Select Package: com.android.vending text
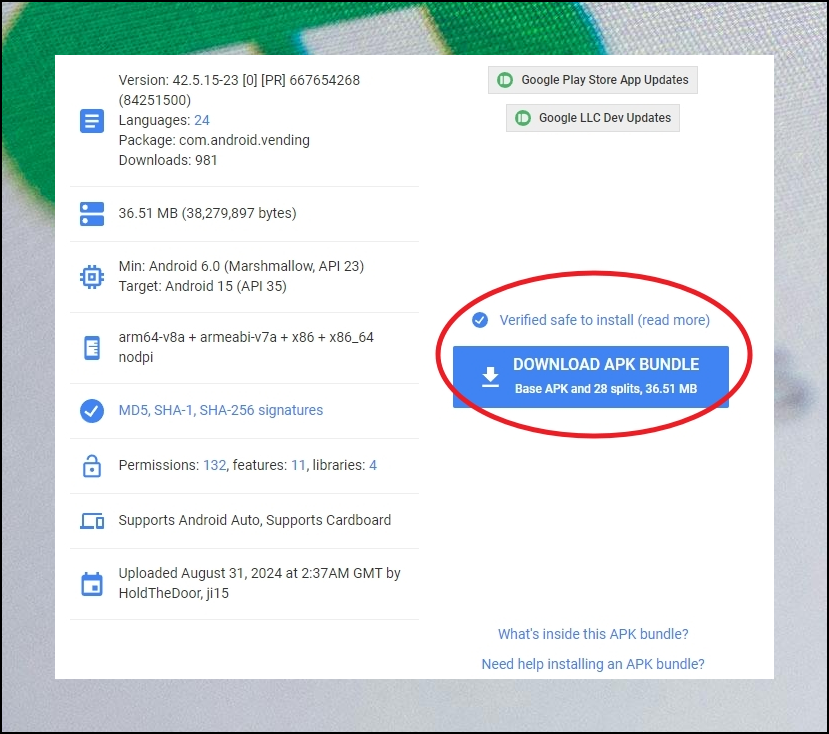The height and width of the screenshot is (734, 829). point(214,140)
